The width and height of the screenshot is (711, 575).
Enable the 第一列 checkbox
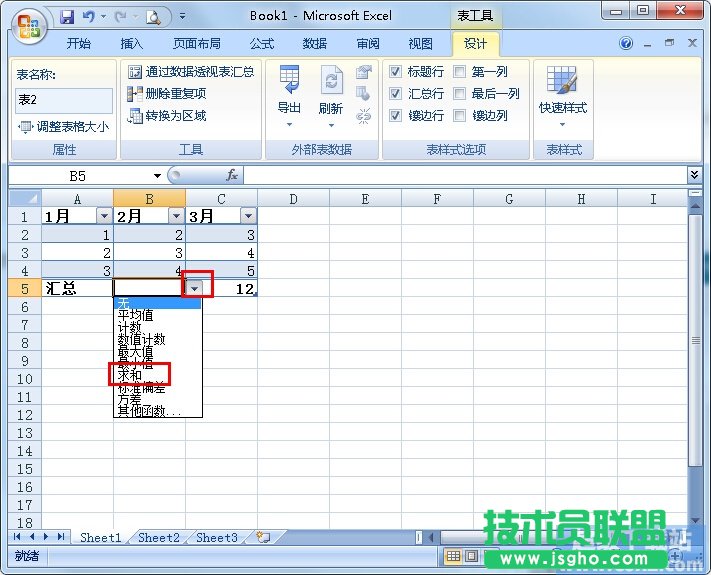coord(460,72)
